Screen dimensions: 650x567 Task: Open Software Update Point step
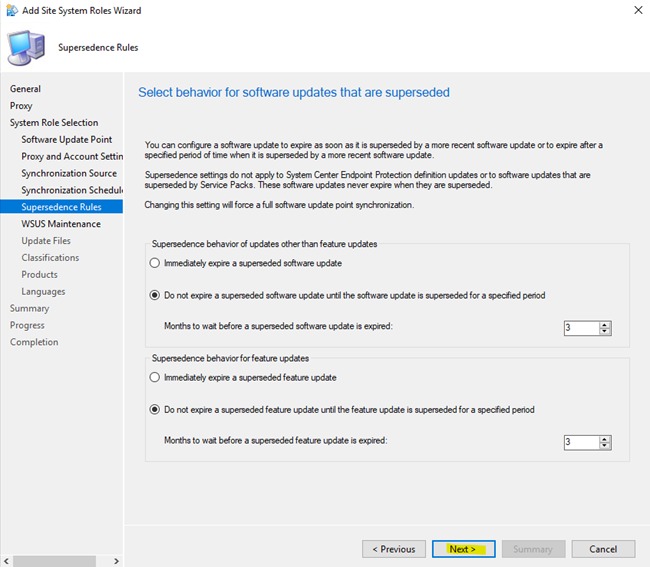coord(67,140)
